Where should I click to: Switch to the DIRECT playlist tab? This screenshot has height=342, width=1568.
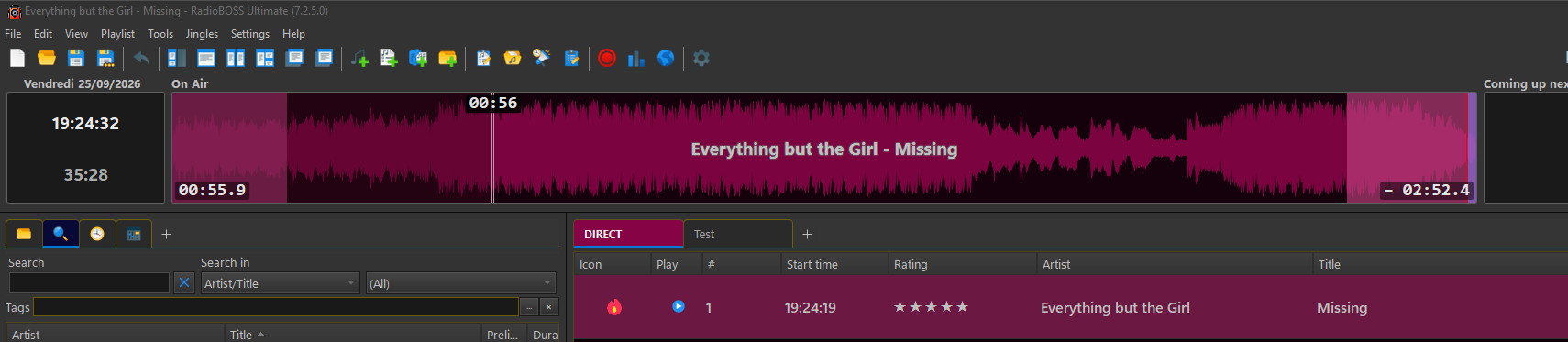(x=628, y=234)
